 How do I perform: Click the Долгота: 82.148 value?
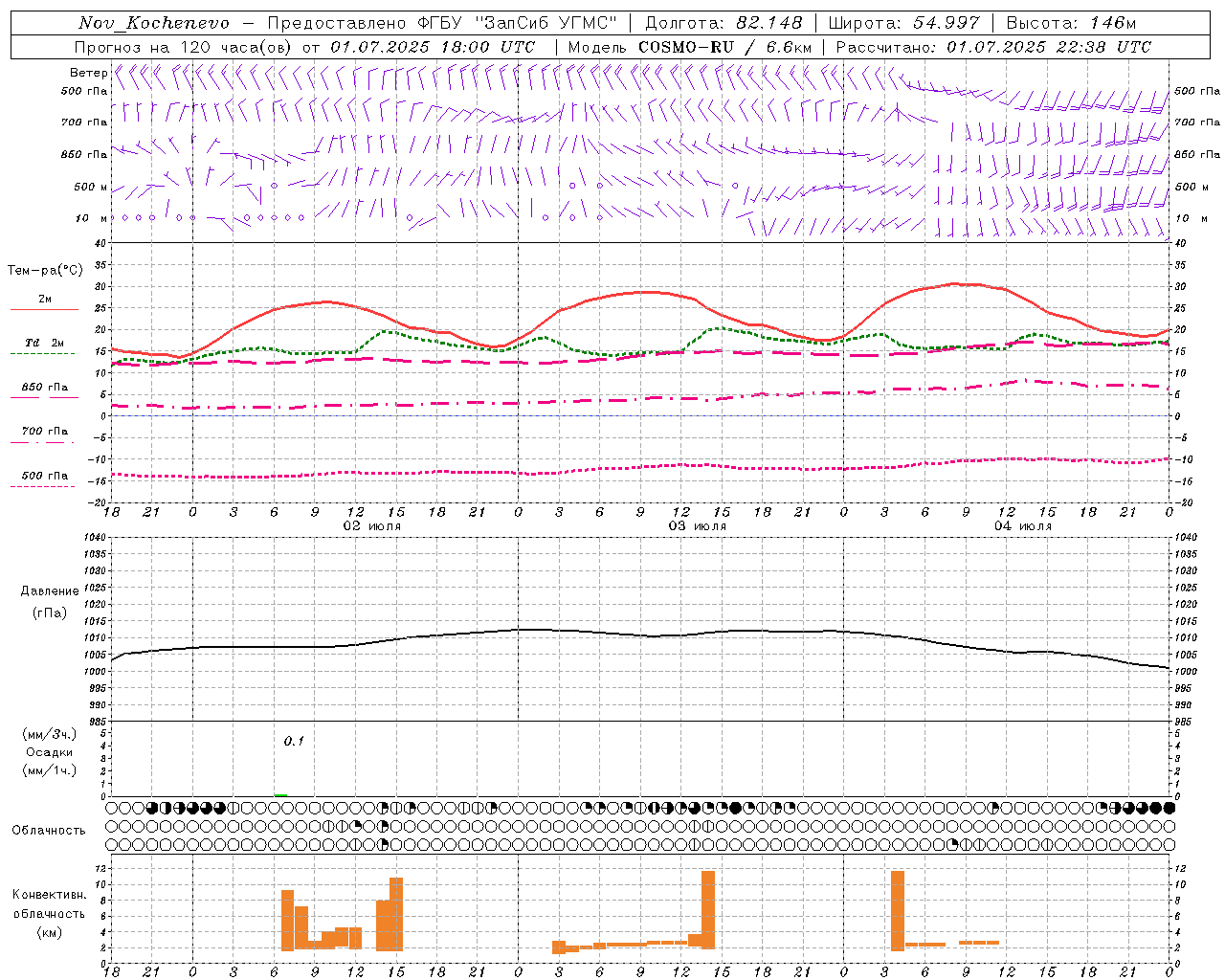point(724,23)
